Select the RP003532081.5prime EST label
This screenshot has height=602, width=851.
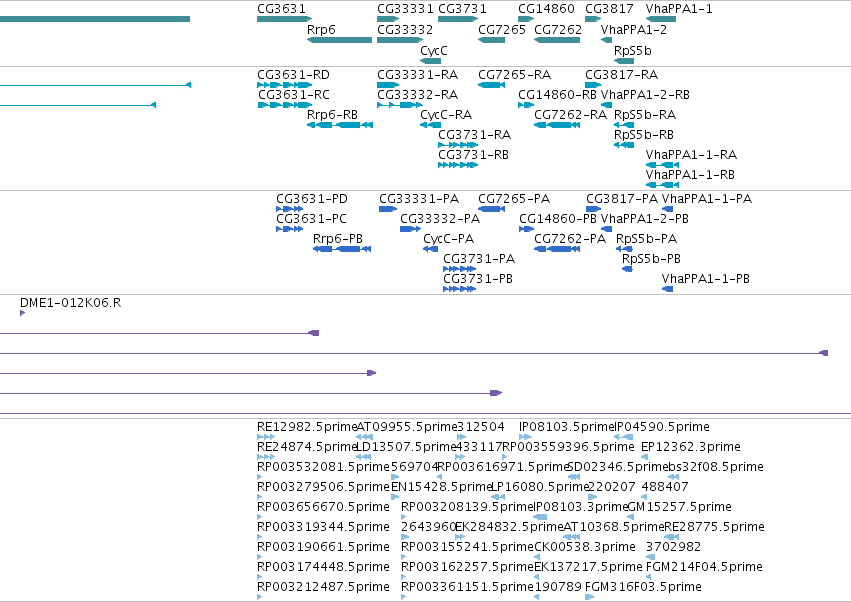(323, 467)
